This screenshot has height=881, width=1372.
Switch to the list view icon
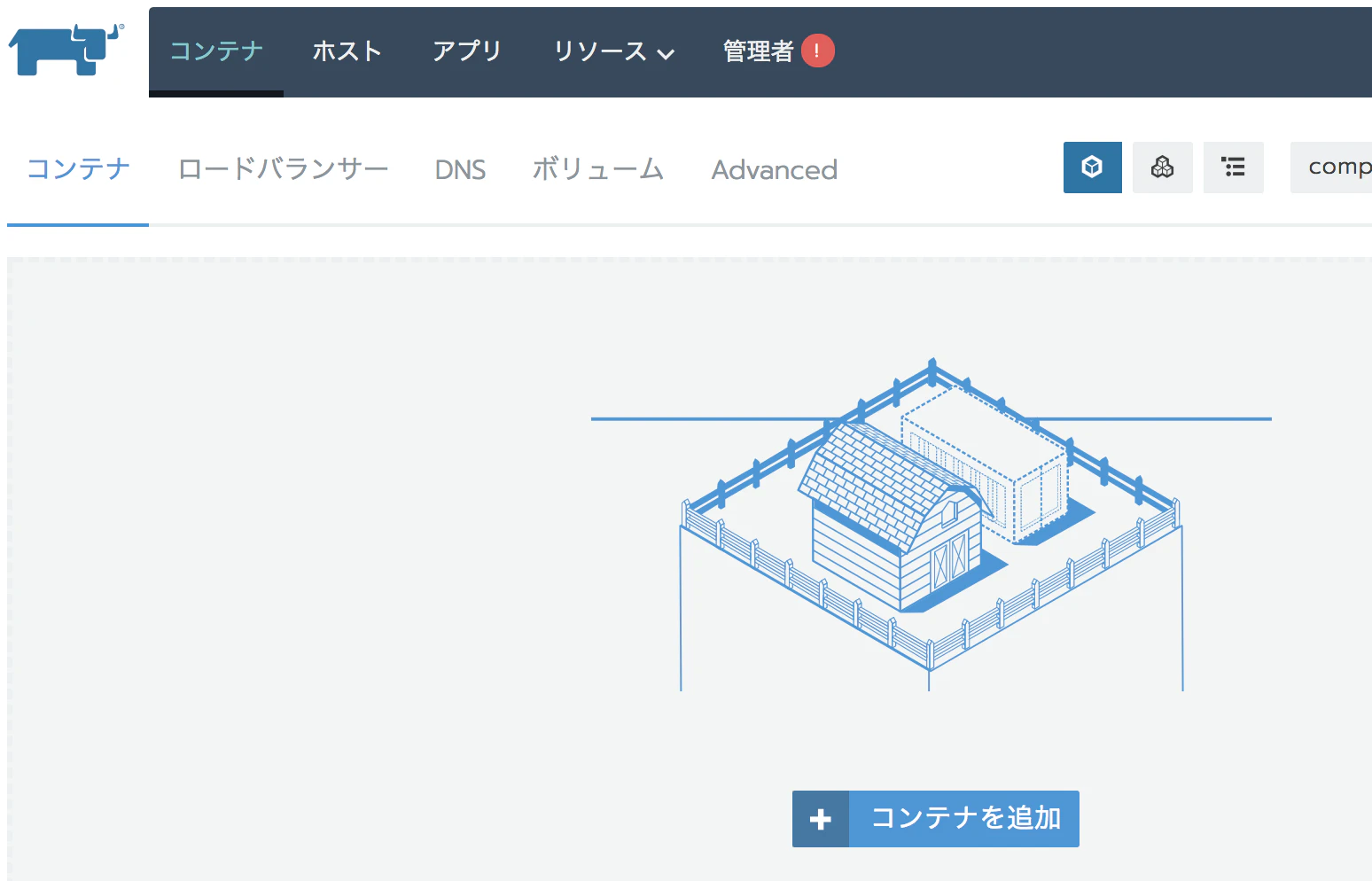(x=1233, y=168)
